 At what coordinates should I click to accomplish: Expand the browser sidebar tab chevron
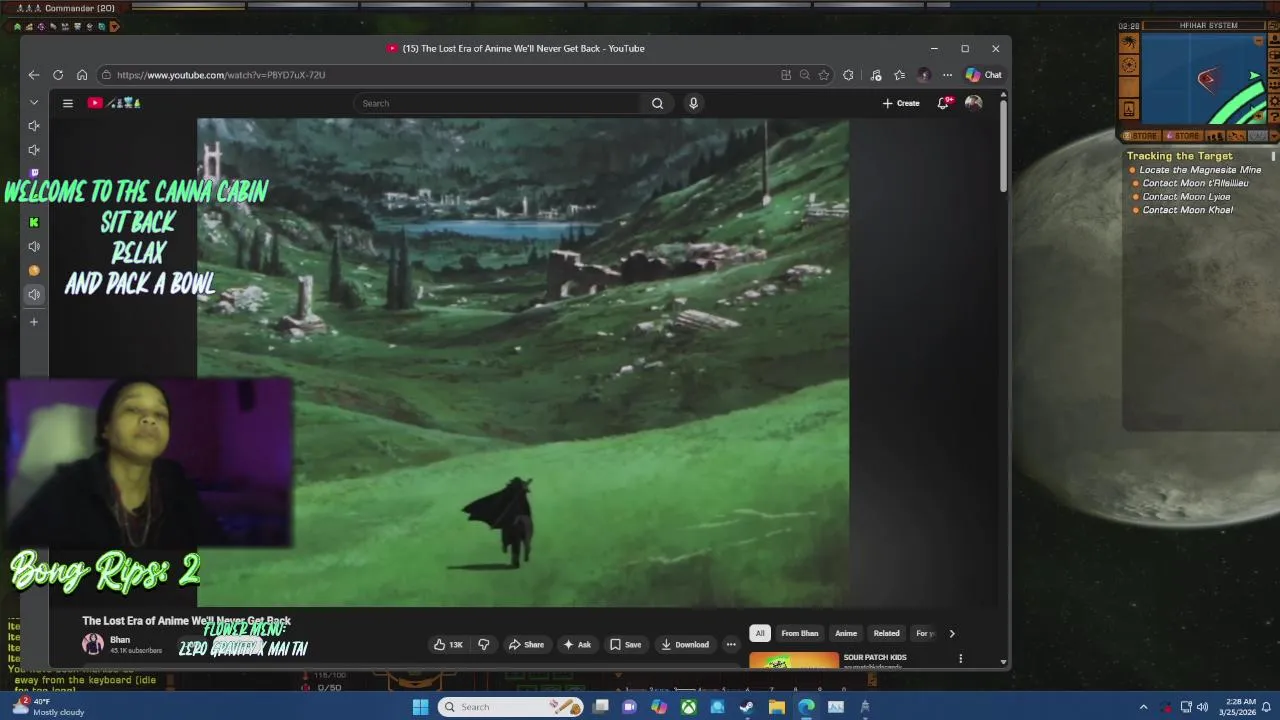34,102
